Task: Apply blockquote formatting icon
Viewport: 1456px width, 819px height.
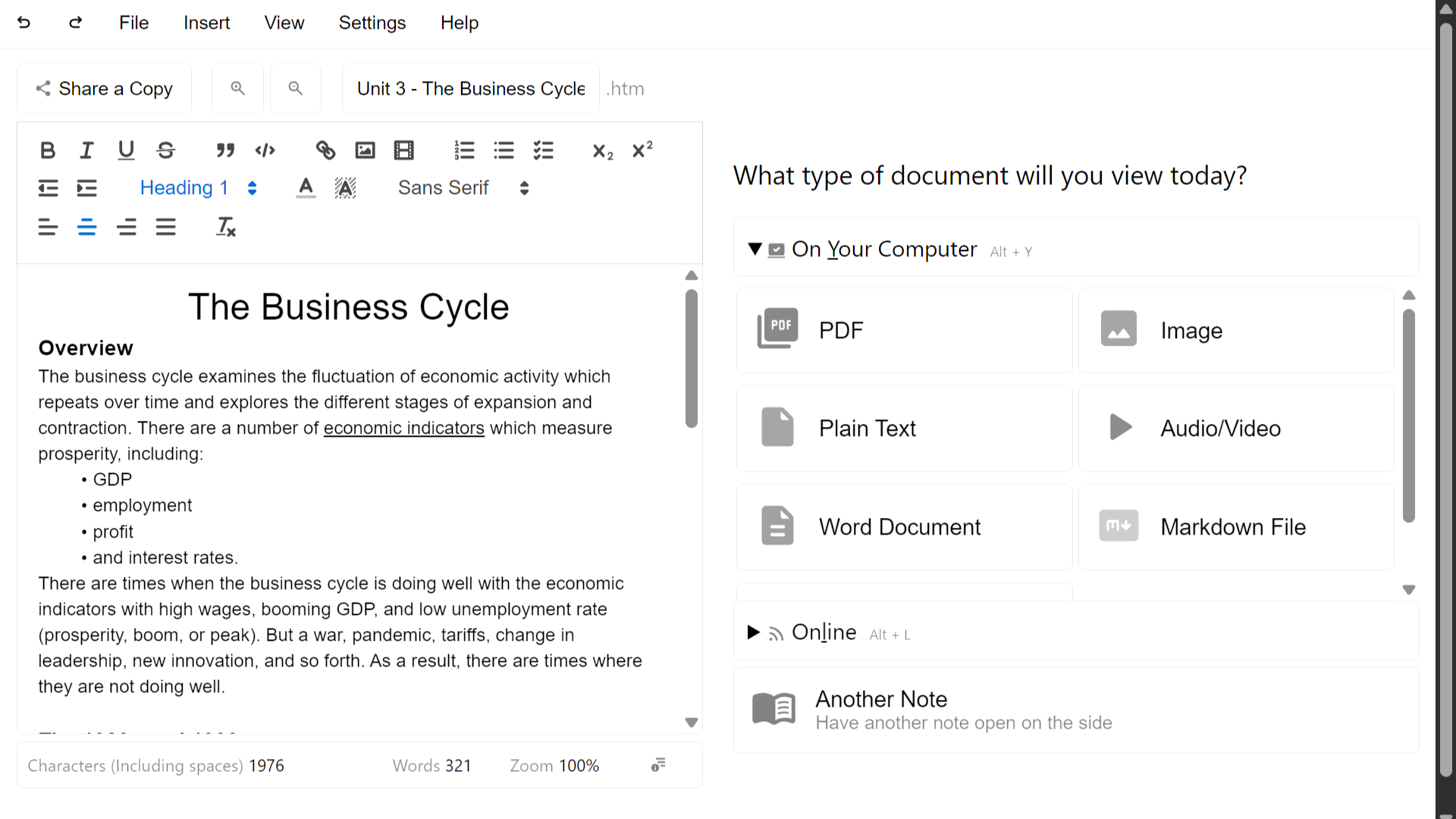Action: 225,150
